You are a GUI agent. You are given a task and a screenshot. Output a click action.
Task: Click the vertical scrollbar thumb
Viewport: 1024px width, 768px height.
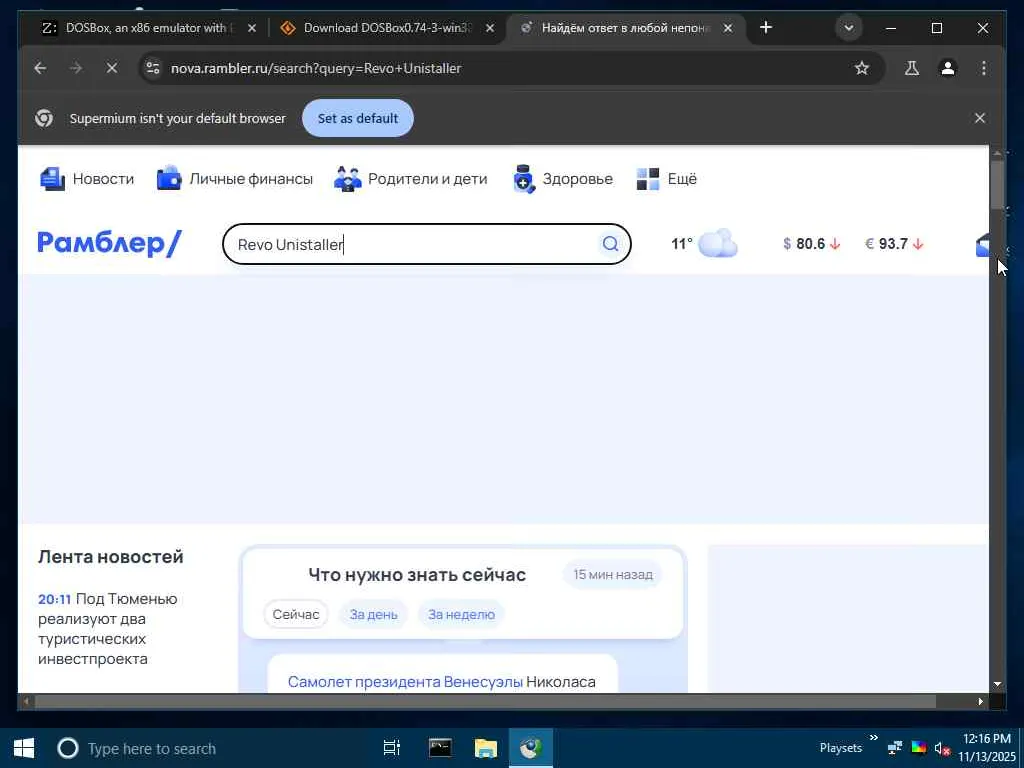point(997,185)
